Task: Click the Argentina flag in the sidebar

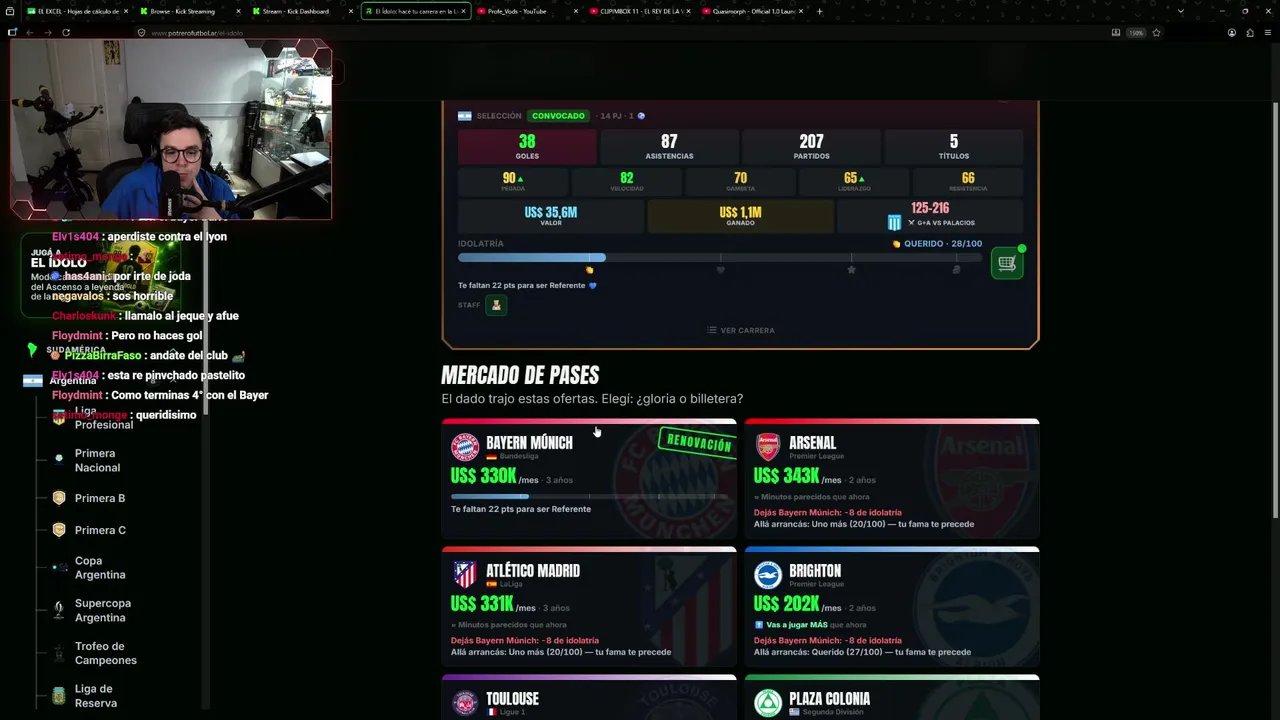Action: pos(33,381)
